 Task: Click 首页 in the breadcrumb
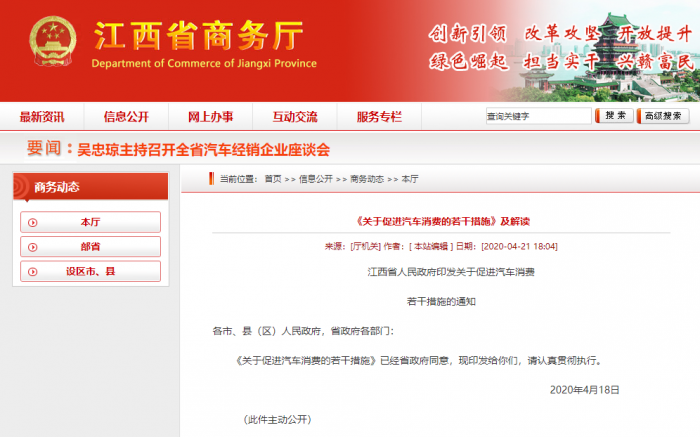pos(273,179)
